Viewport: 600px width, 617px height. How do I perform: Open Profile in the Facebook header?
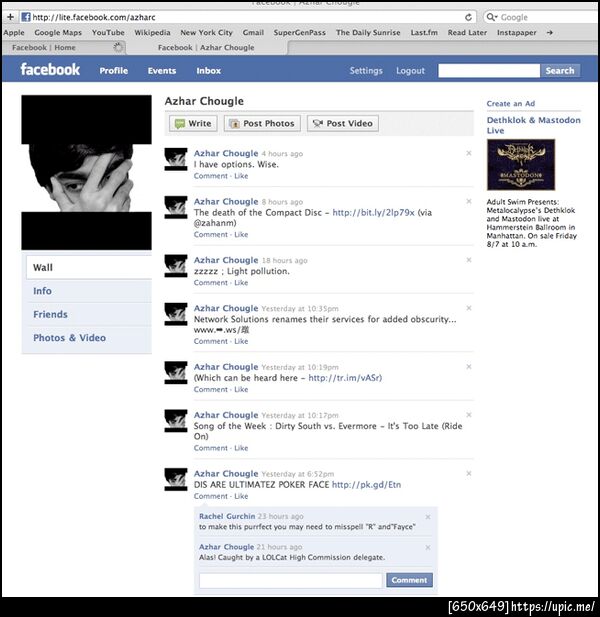click(114, 70)
